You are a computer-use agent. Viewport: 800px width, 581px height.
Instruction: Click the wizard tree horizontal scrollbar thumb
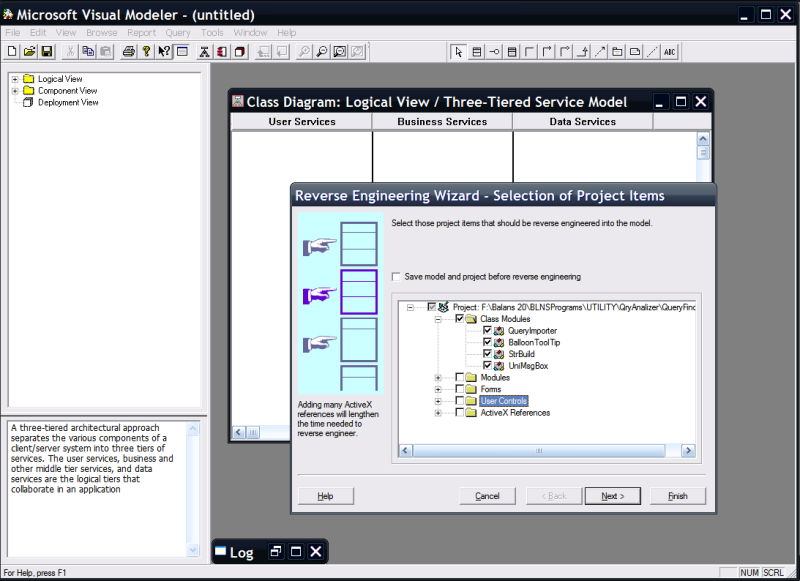click(539, 450)
